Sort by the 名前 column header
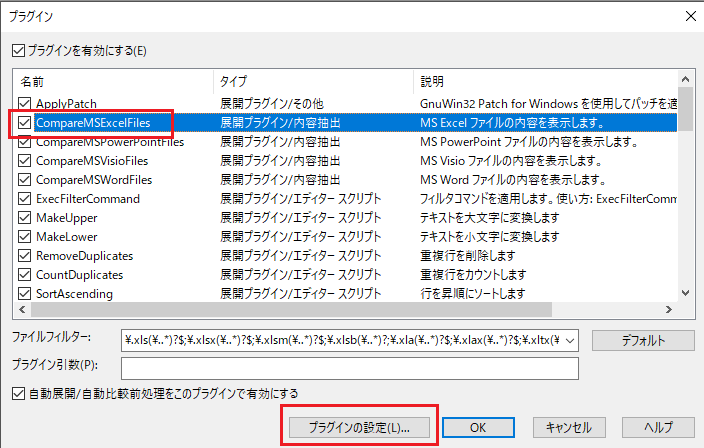Screen dimensions: 704x448 (113, 82)
